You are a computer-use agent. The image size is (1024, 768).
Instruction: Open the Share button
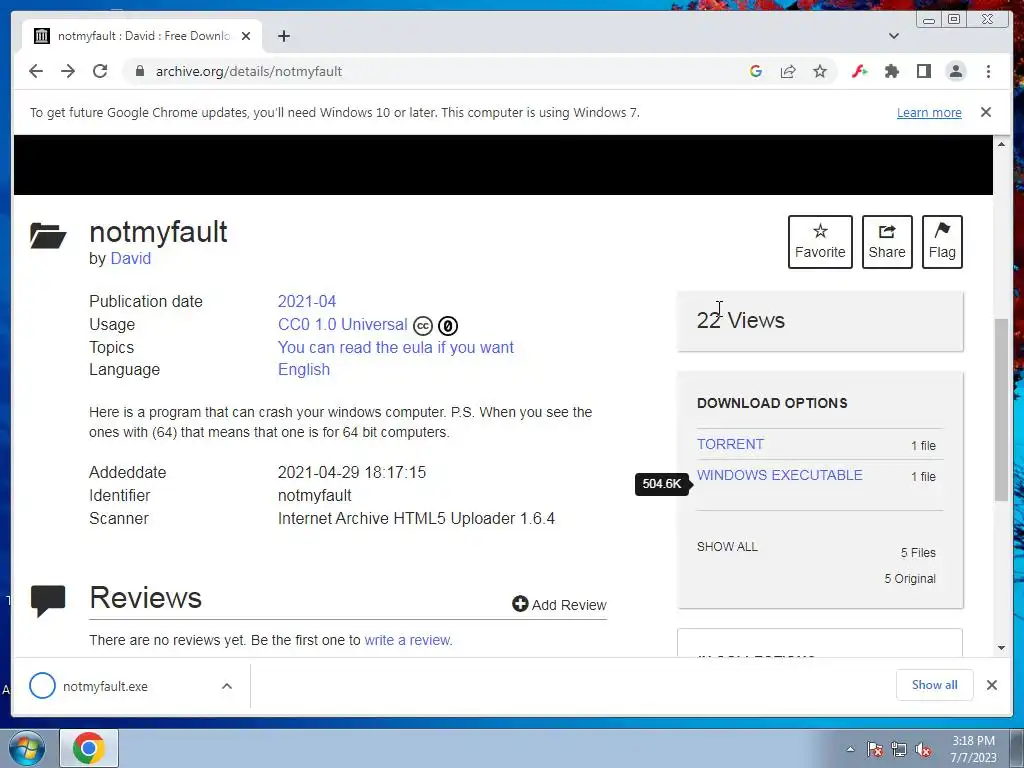(x=887, y=242)
